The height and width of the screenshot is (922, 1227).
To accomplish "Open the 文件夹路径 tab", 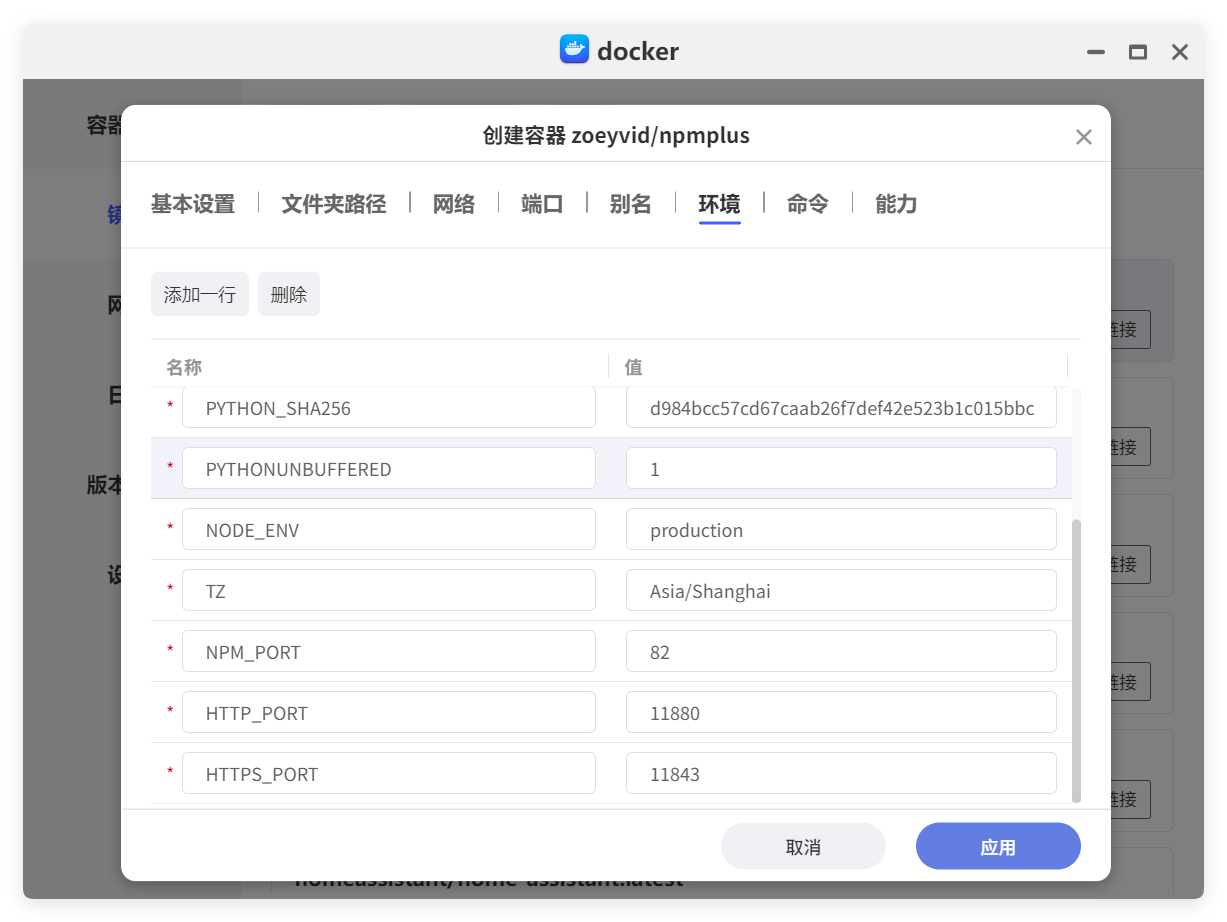I will 333,203.
